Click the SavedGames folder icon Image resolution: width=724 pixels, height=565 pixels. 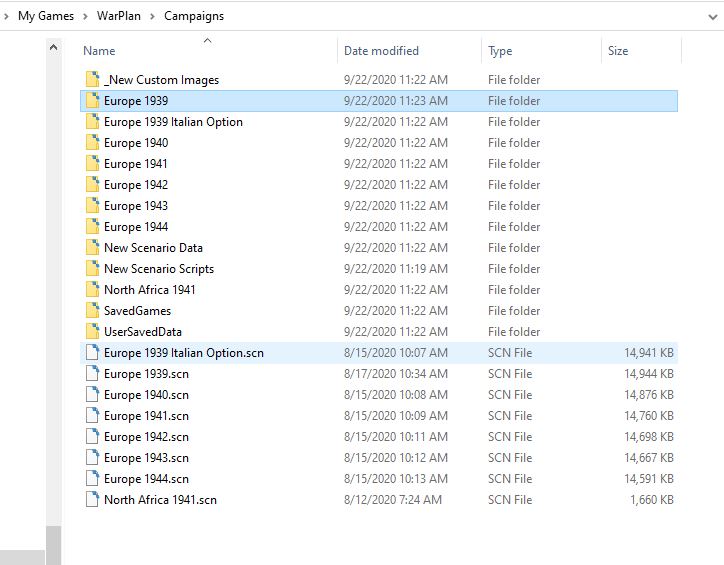click(92, 311)
